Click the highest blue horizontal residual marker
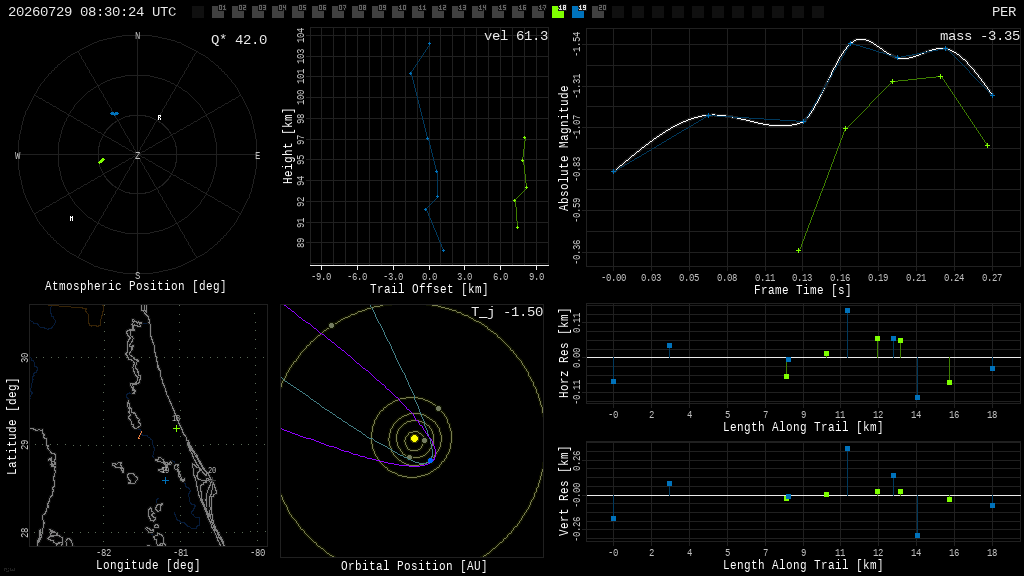1024x576 pixels. [x=847, y=311]
